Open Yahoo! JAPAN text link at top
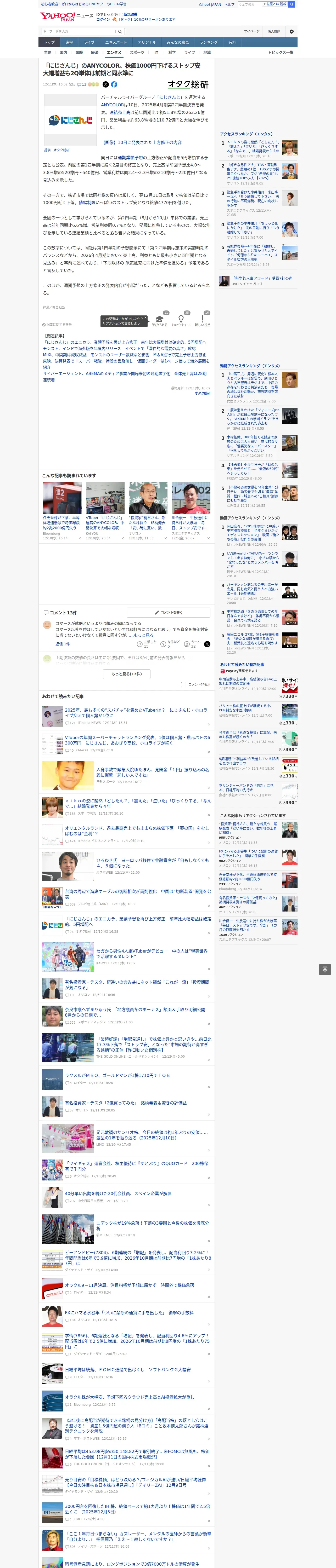 [x=210, y=4]
